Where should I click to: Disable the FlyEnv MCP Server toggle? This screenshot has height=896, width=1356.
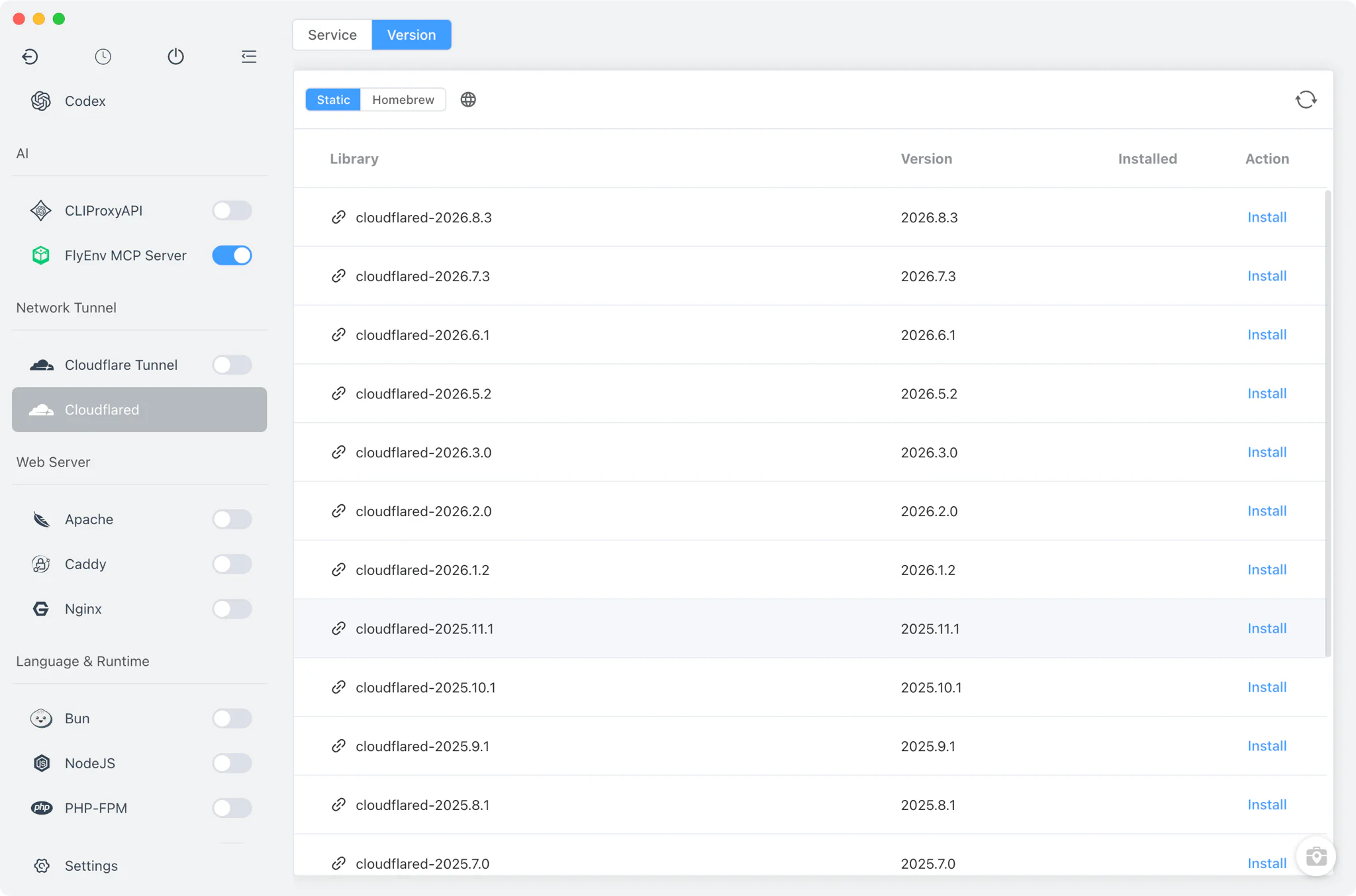[232, 255]
